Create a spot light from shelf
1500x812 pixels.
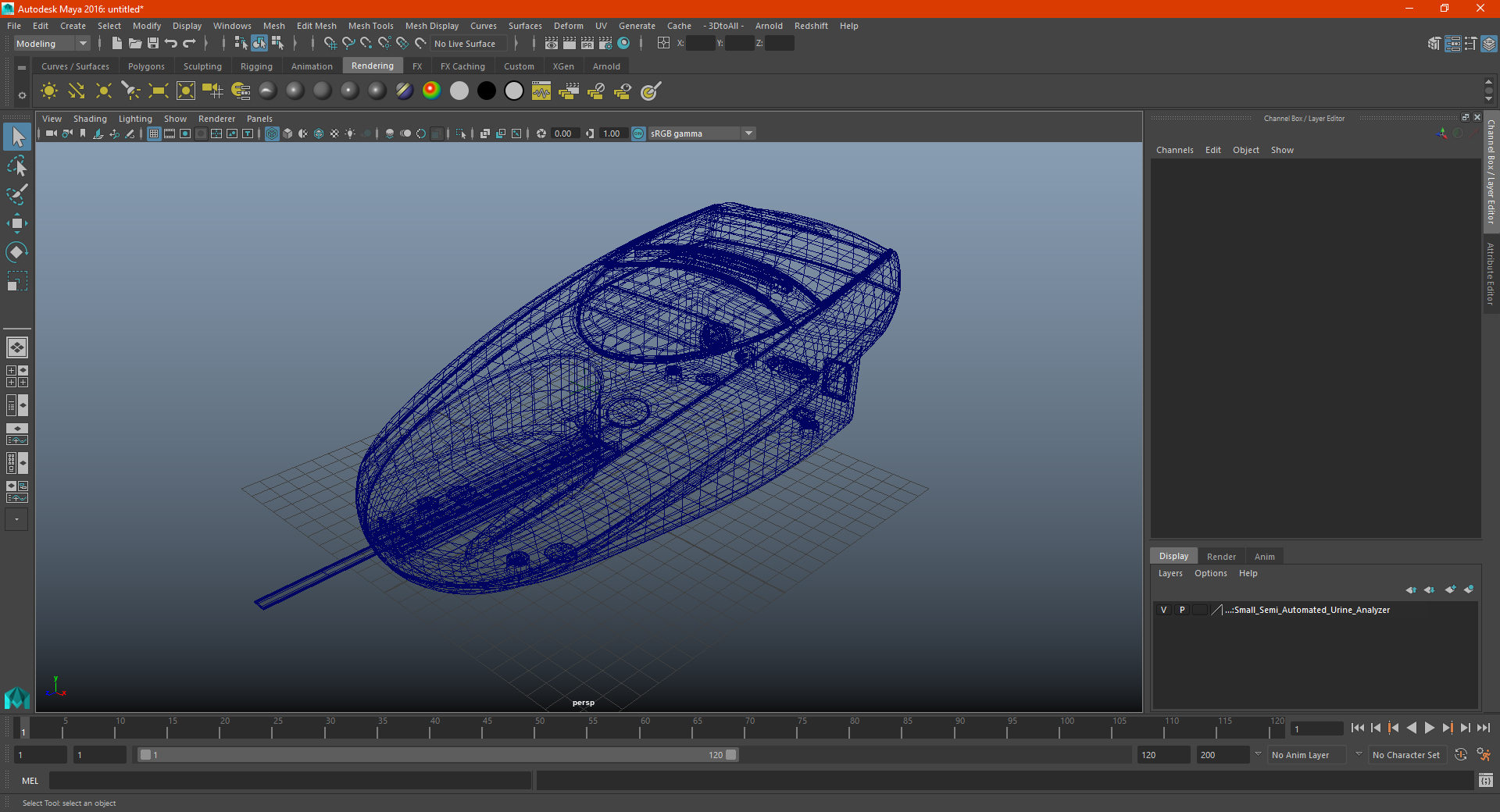(x=131, y=91)
